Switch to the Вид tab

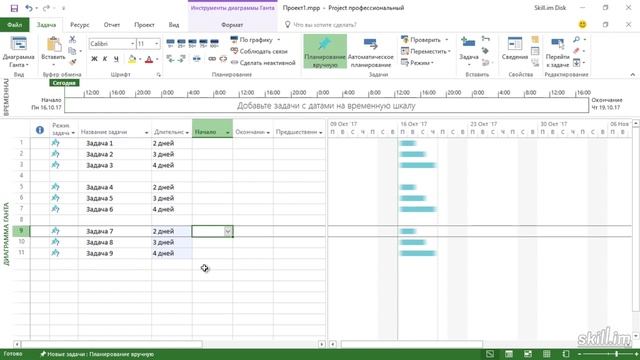[x=174, y=25]
